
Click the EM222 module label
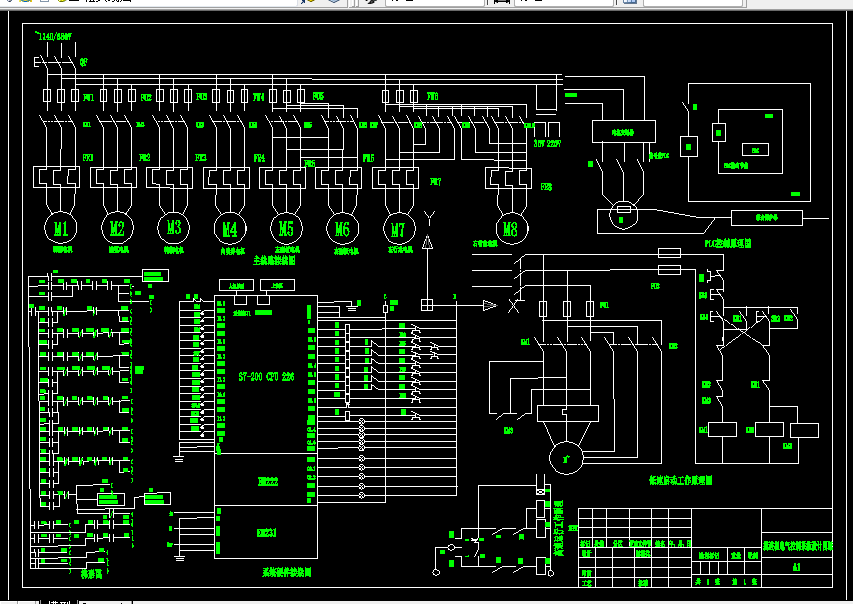(268, 482)
